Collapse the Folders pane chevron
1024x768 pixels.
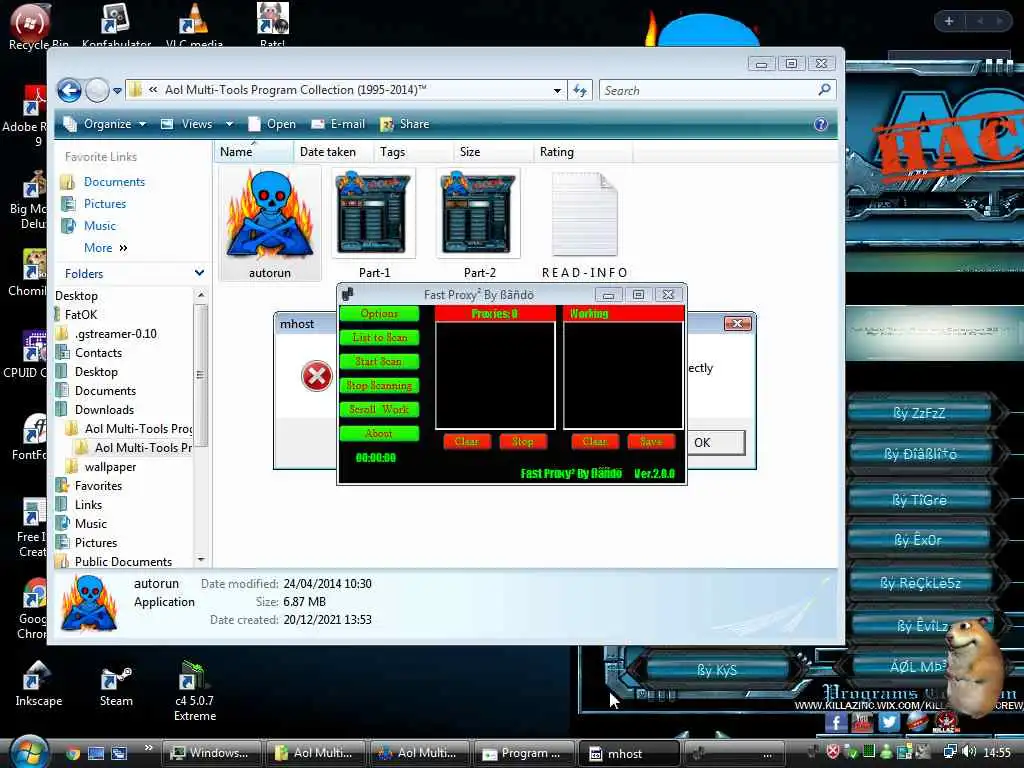click(199, 273)
